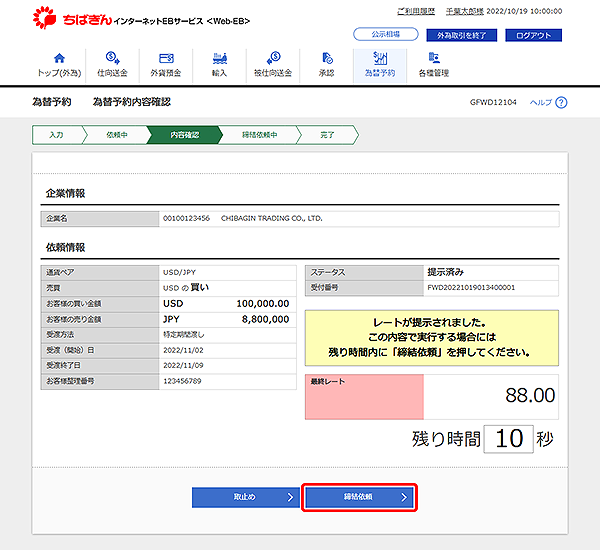The width and height of the screenshot is (600, 550).
Task: Click the status value 提示済み
Action: [445, 272]
